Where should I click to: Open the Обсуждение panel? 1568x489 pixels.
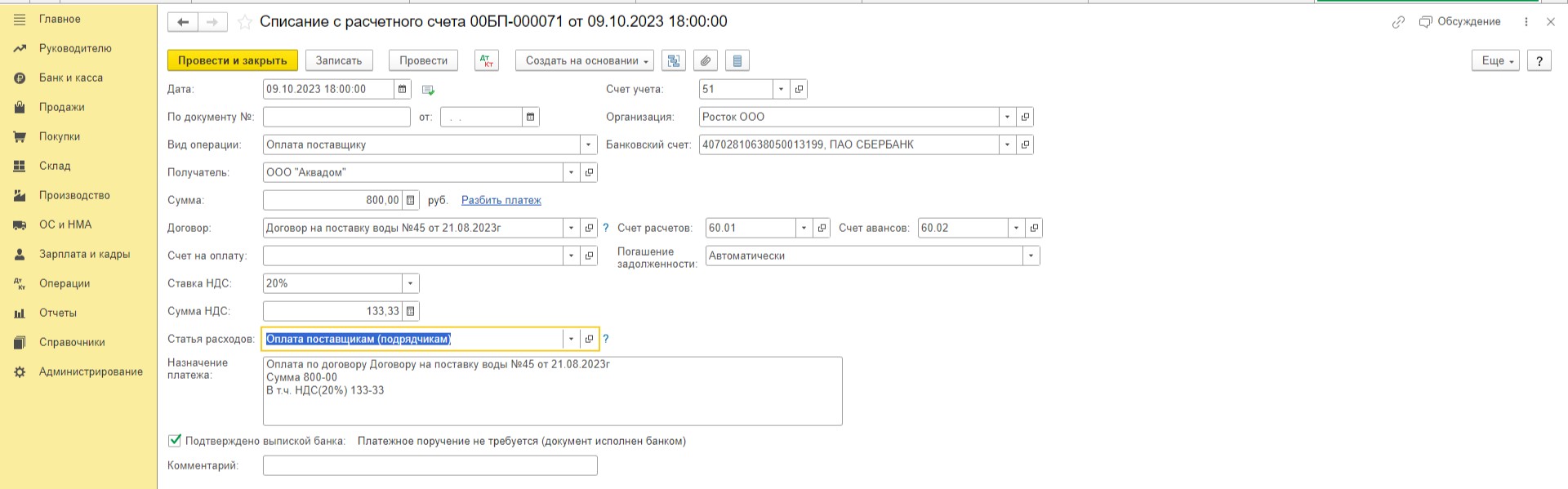[x=1460, y=22]
